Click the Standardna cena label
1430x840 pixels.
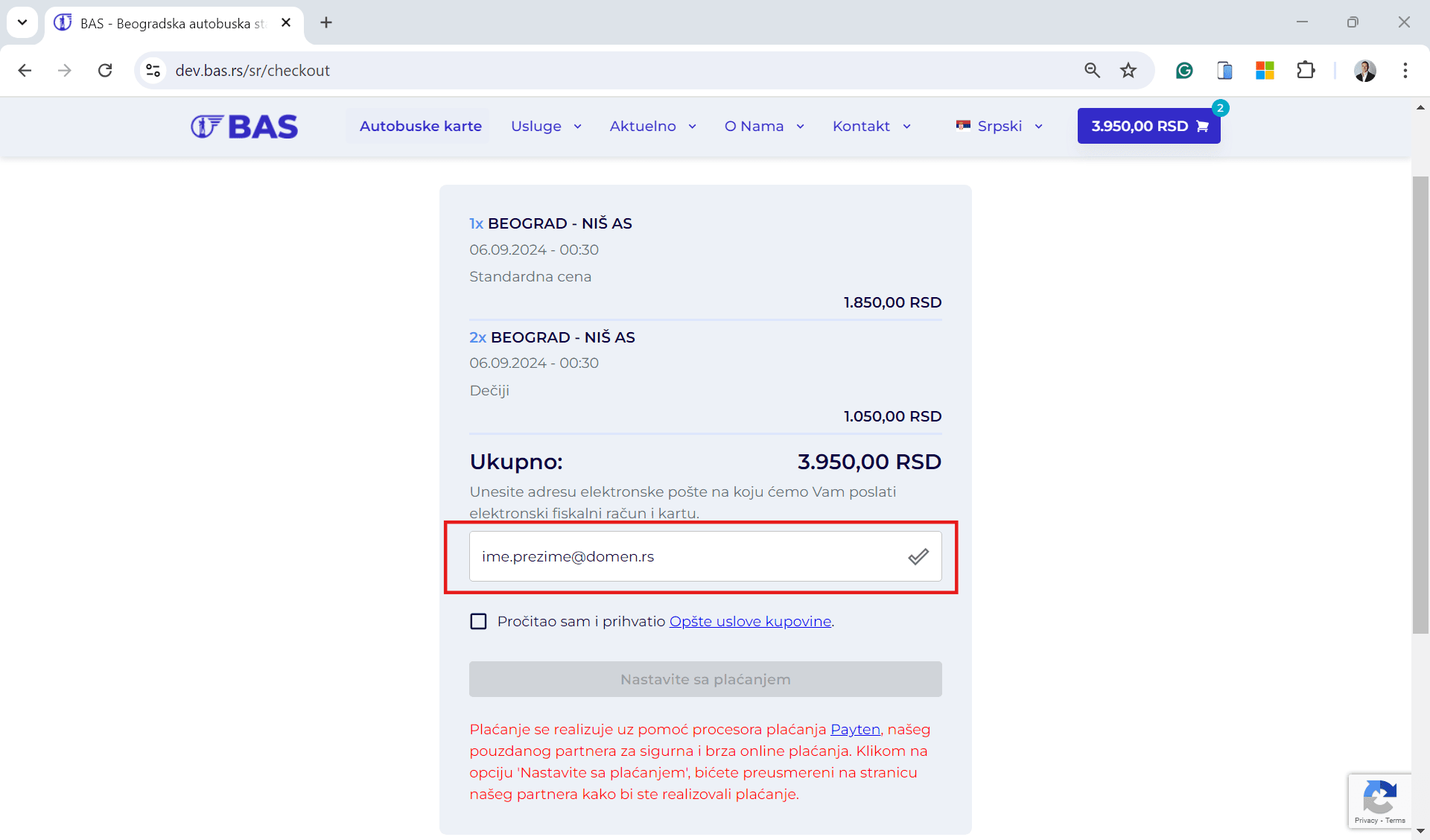(x=530, y=276)
